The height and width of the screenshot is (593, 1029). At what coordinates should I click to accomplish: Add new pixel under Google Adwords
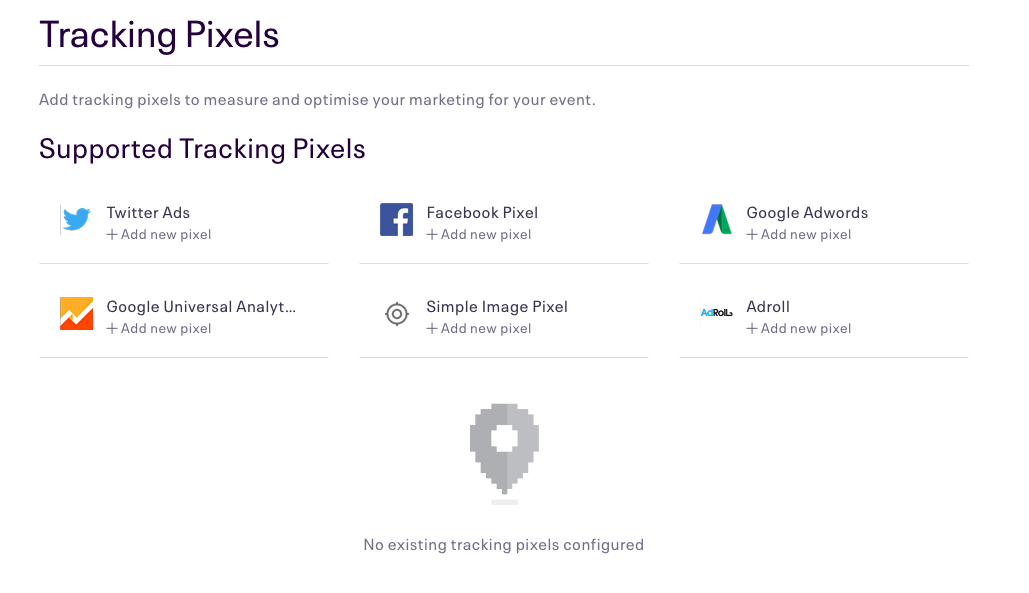click(x=799, y=235)
